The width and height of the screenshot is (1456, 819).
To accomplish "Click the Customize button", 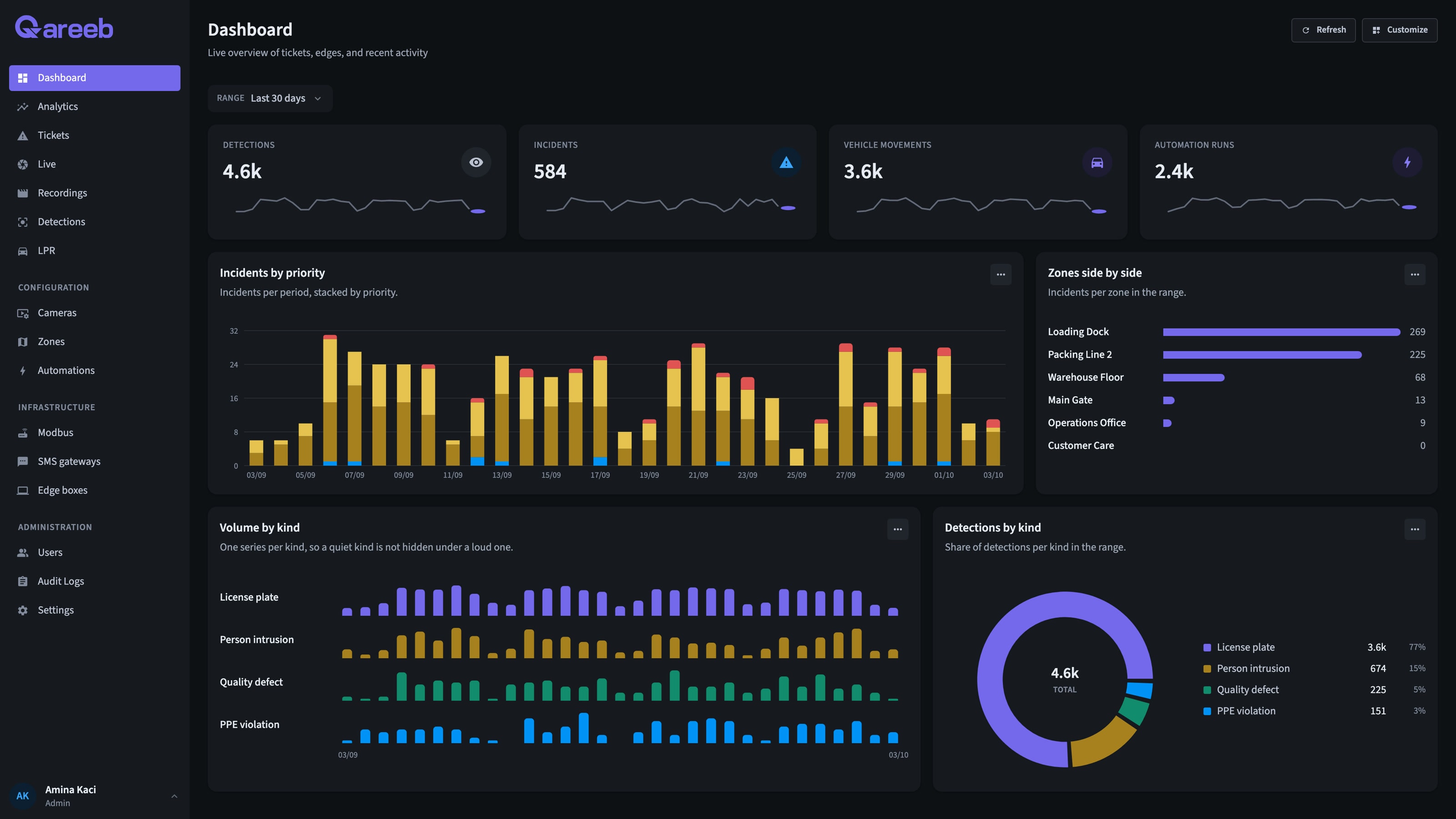I will click(1400, 30).
